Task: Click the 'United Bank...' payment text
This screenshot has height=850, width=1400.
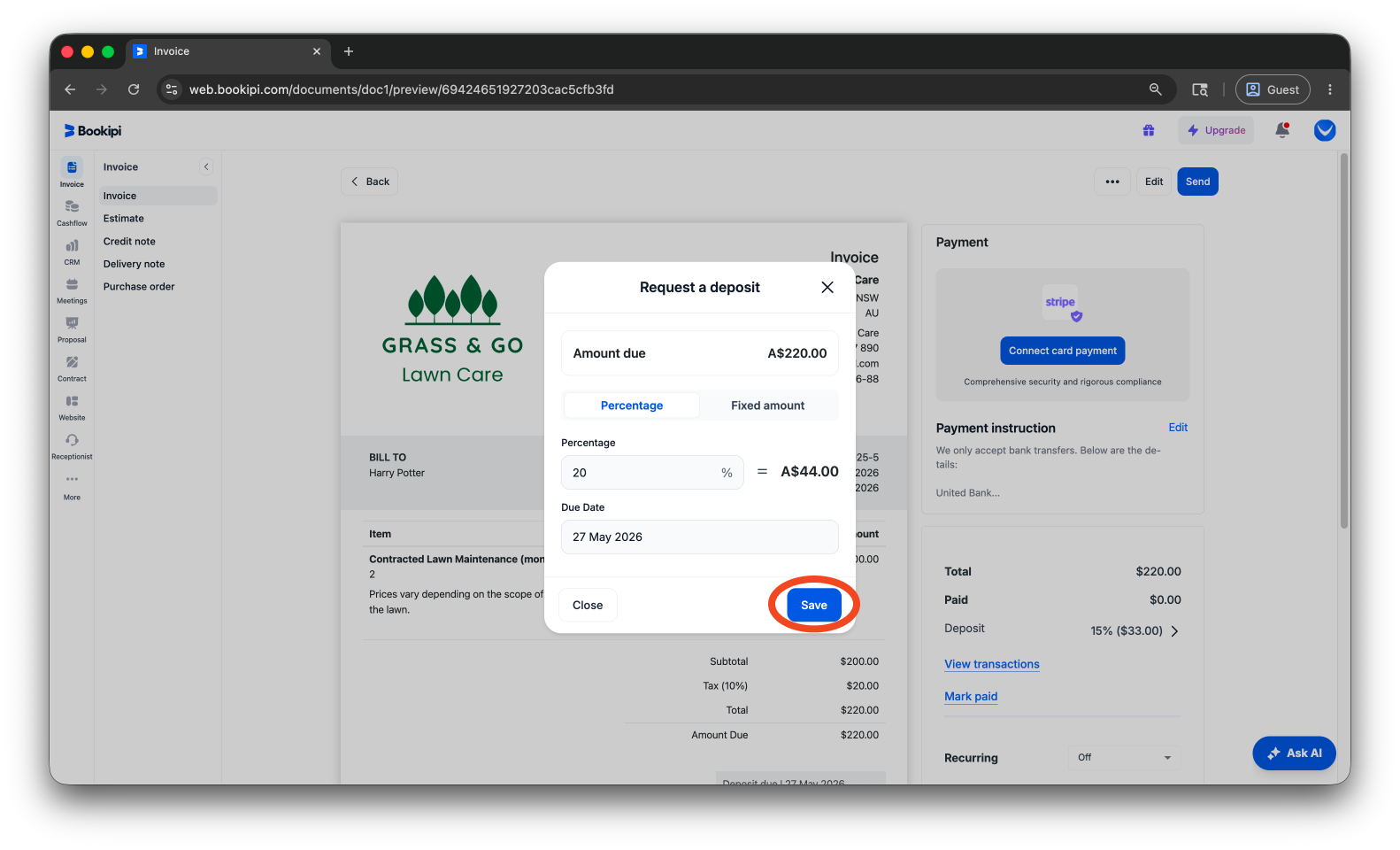Action: tap(968, 493)
